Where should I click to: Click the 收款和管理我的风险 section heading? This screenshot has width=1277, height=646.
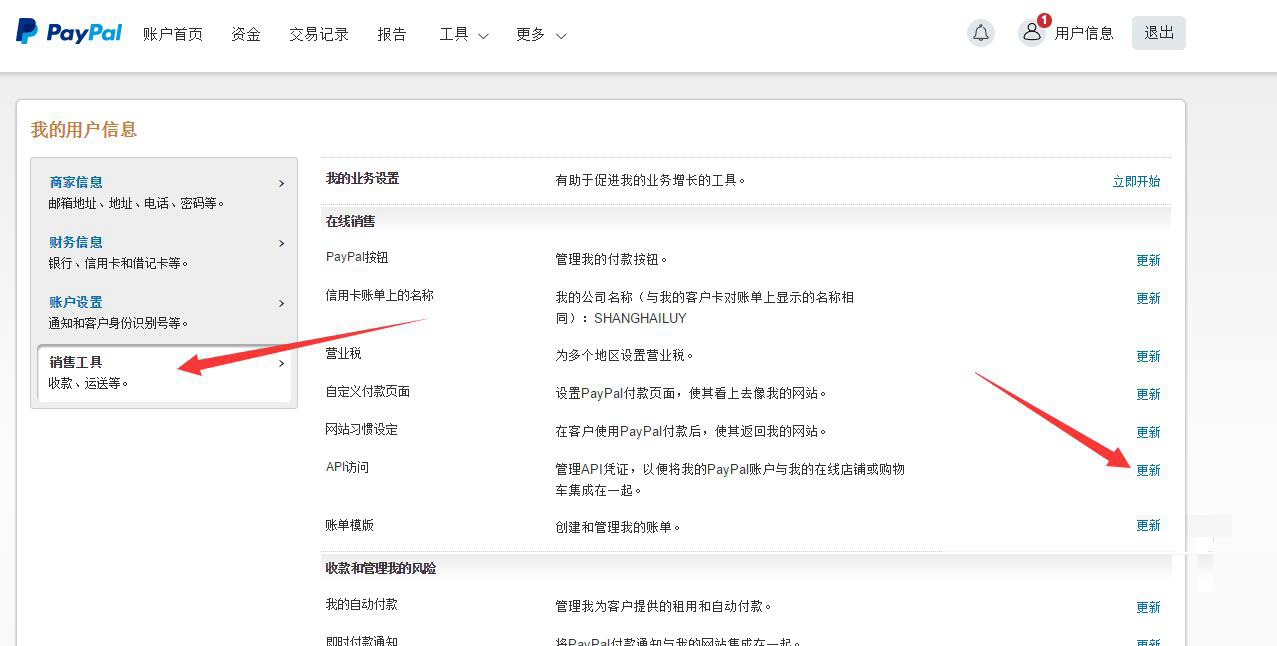point(381,568)
